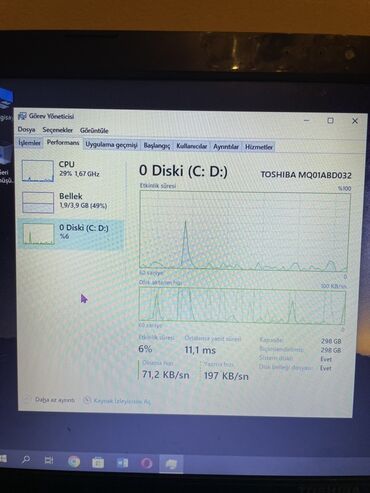370x493 pixels.
Task: Open the Görüntüle menu
Action: (94, 130)
